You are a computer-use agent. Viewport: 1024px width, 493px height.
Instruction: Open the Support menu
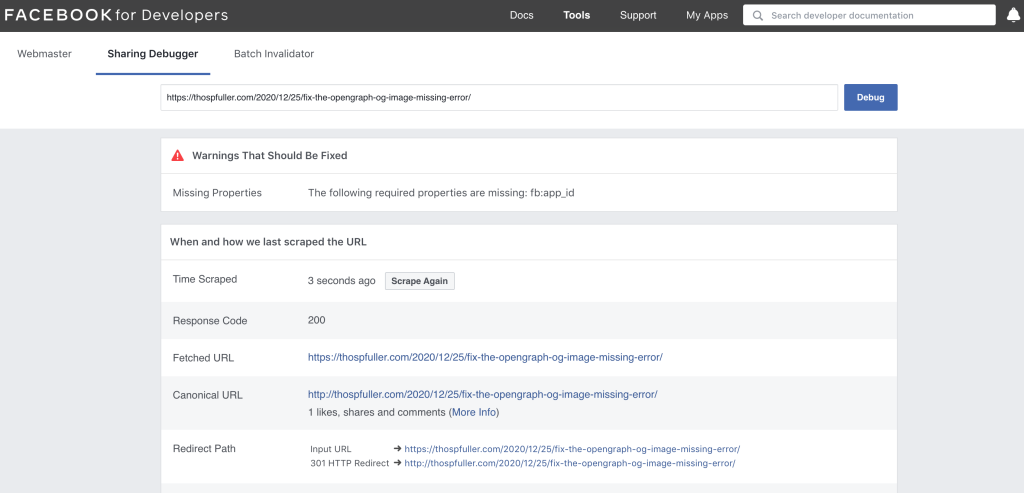[638, 15]
